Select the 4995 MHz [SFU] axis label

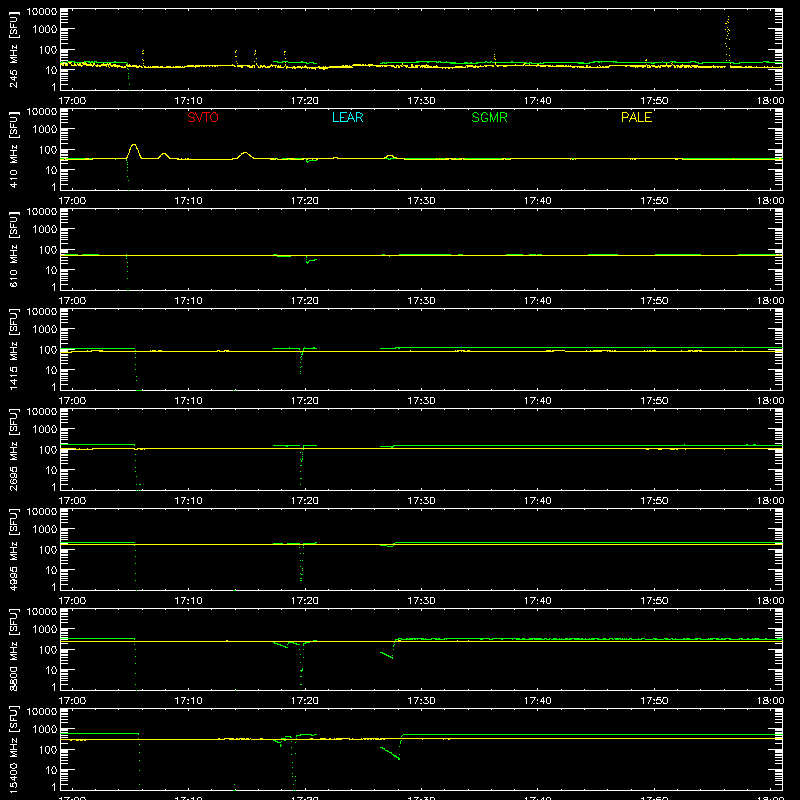(13, 549)
